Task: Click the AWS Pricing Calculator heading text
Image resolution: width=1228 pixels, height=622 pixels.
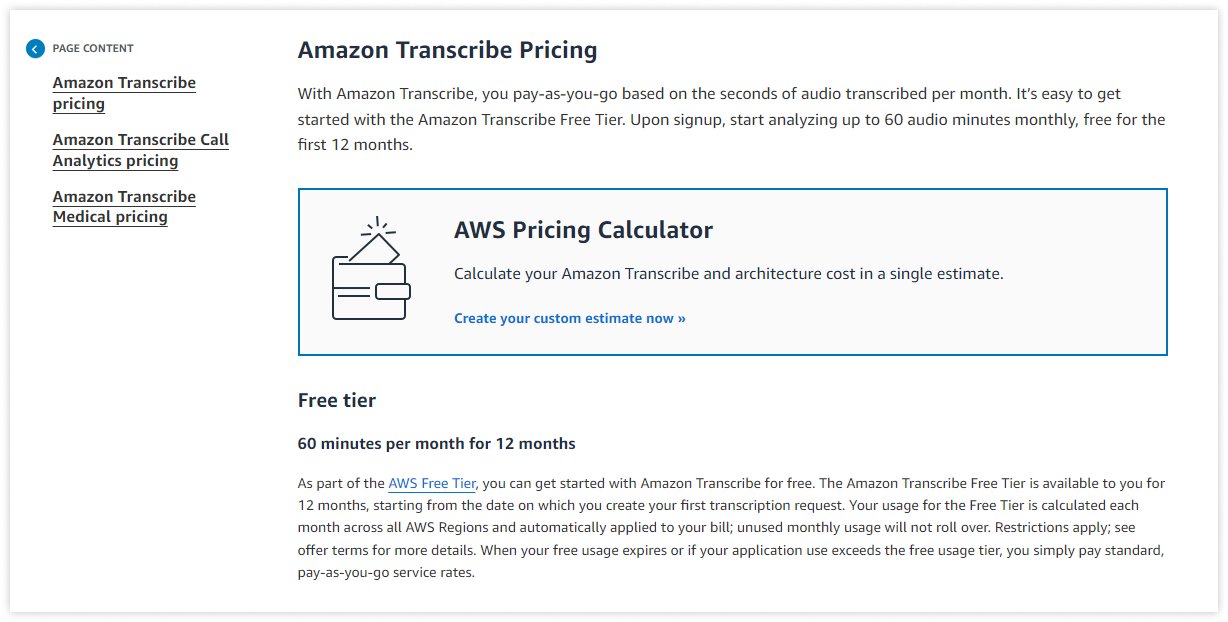Action: click(583, 230)
